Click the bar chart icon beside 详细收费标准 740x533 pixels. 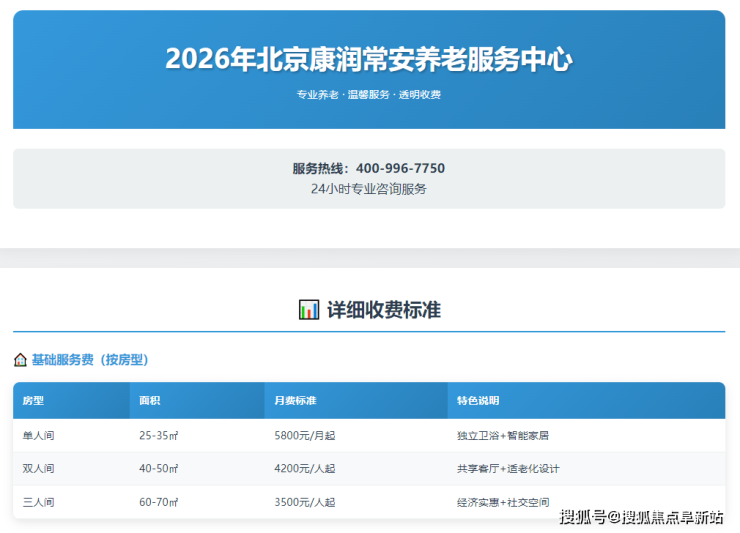[309, 310]
